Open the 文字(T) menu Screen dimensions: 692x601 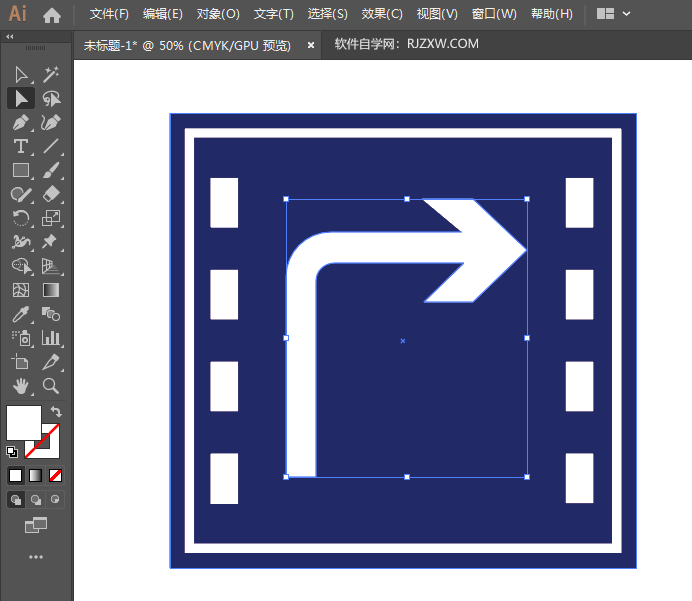coord(274,14)
